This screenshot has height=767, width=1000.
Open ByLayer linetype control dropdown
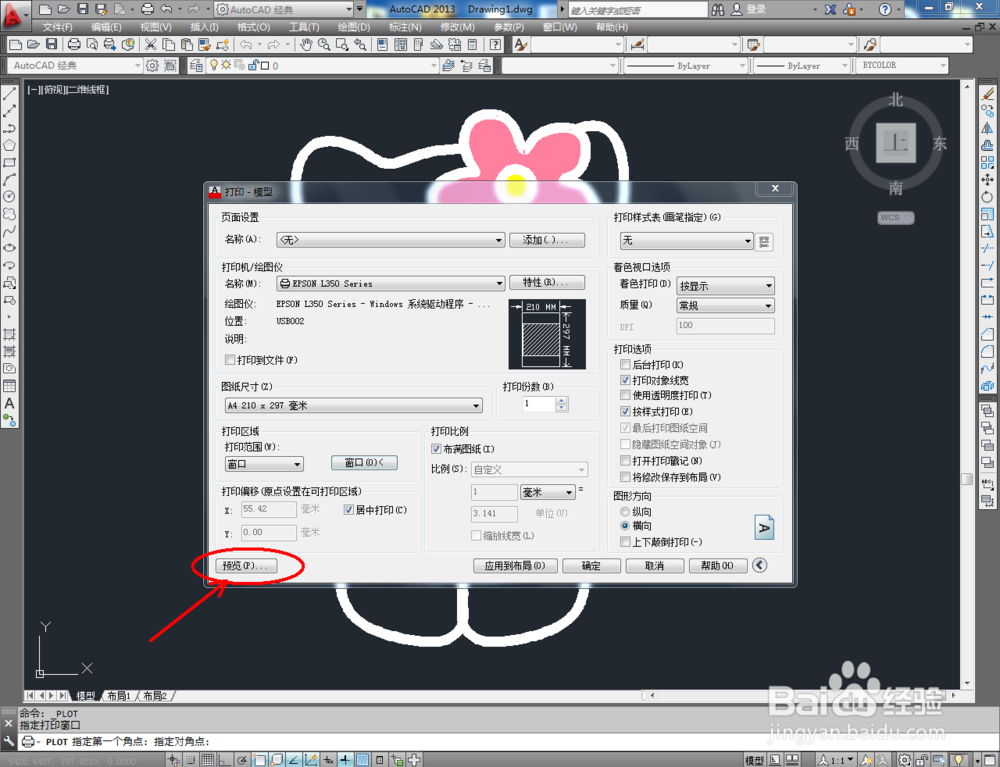(x=684, y=65)
